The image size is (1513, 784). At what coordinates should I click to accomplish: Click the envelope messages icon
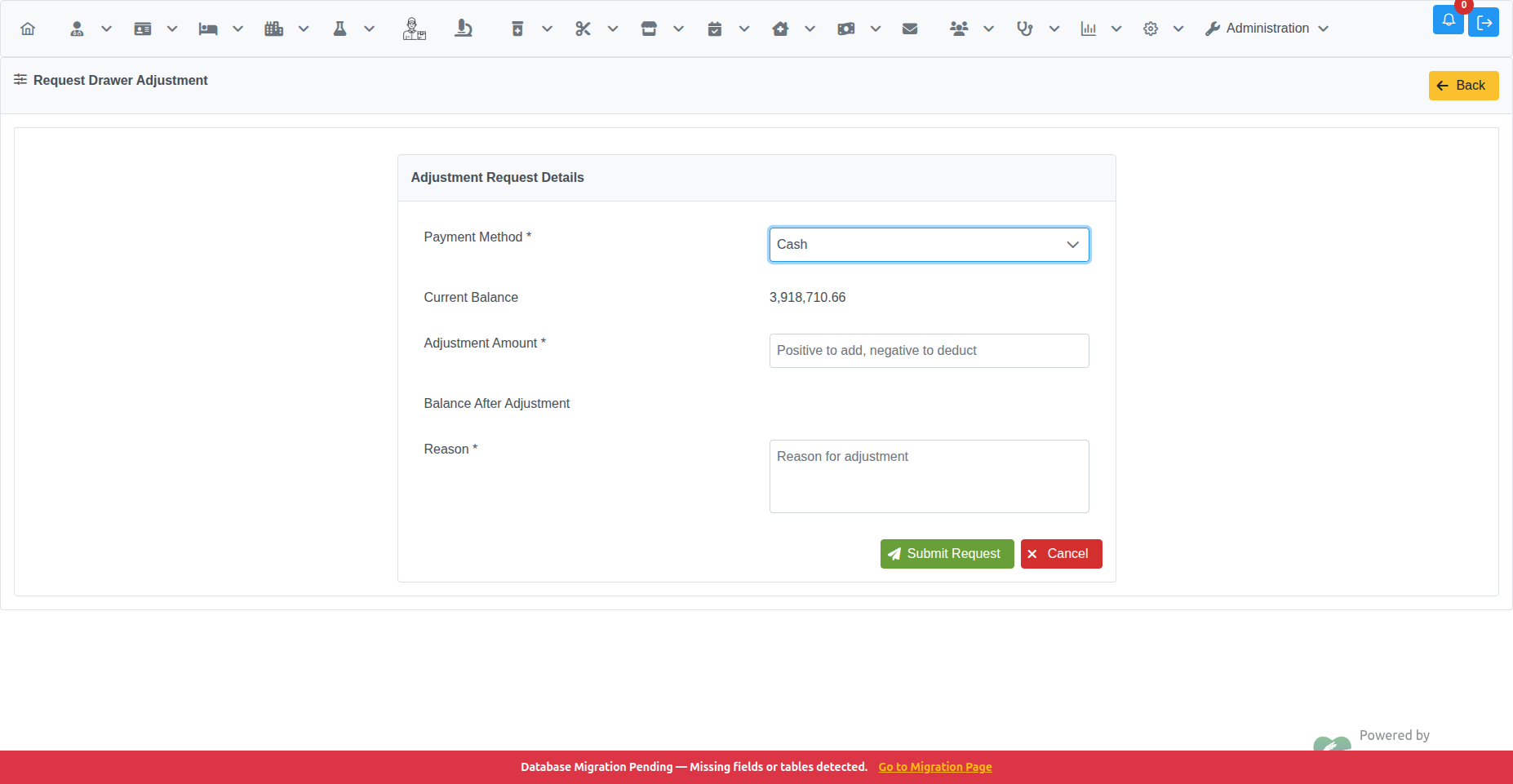[910, 29]
